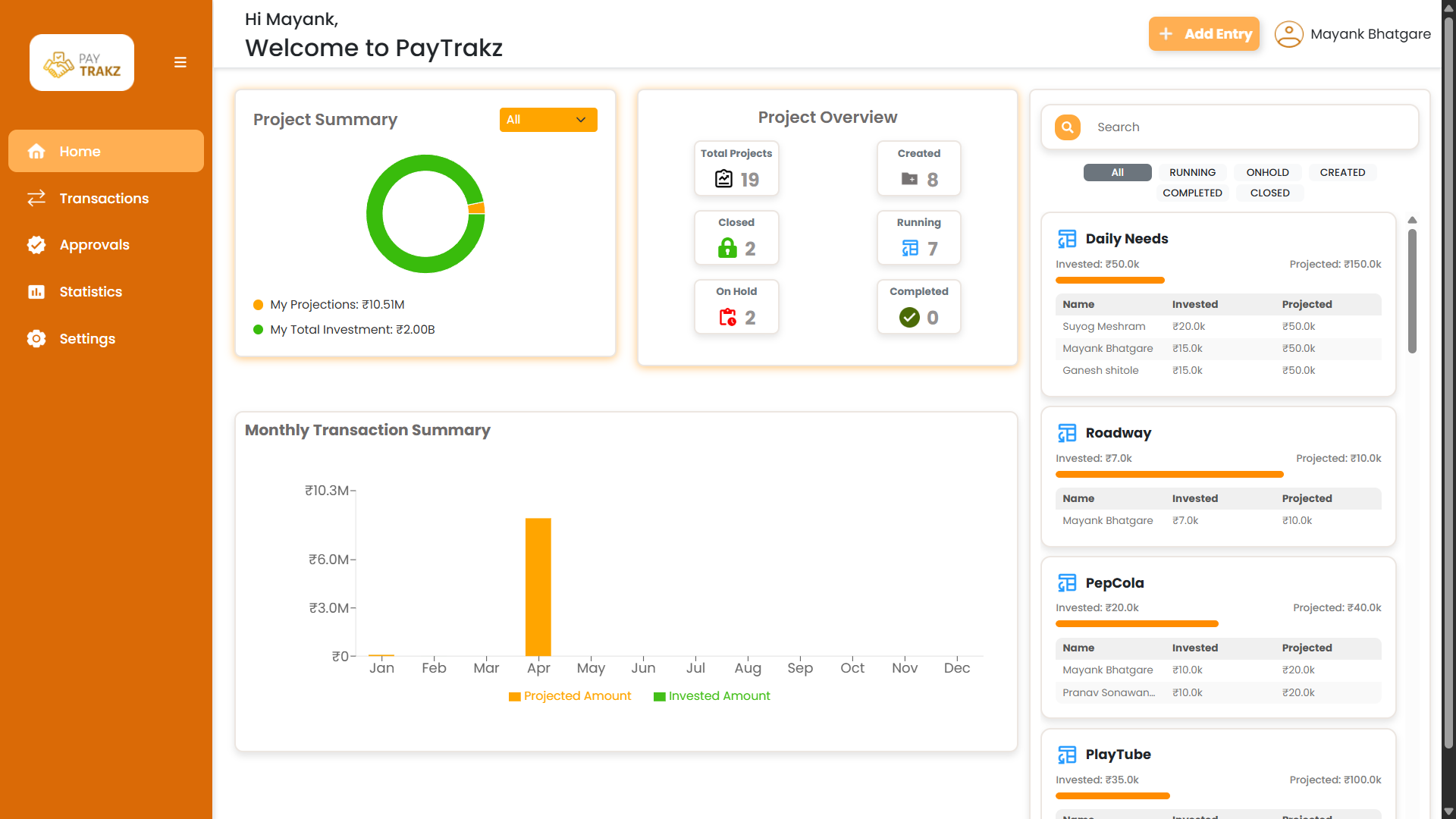Click the Completed green checkmark icon
Viewport: 1456px width, 819px height.
[x=909, y=317]
